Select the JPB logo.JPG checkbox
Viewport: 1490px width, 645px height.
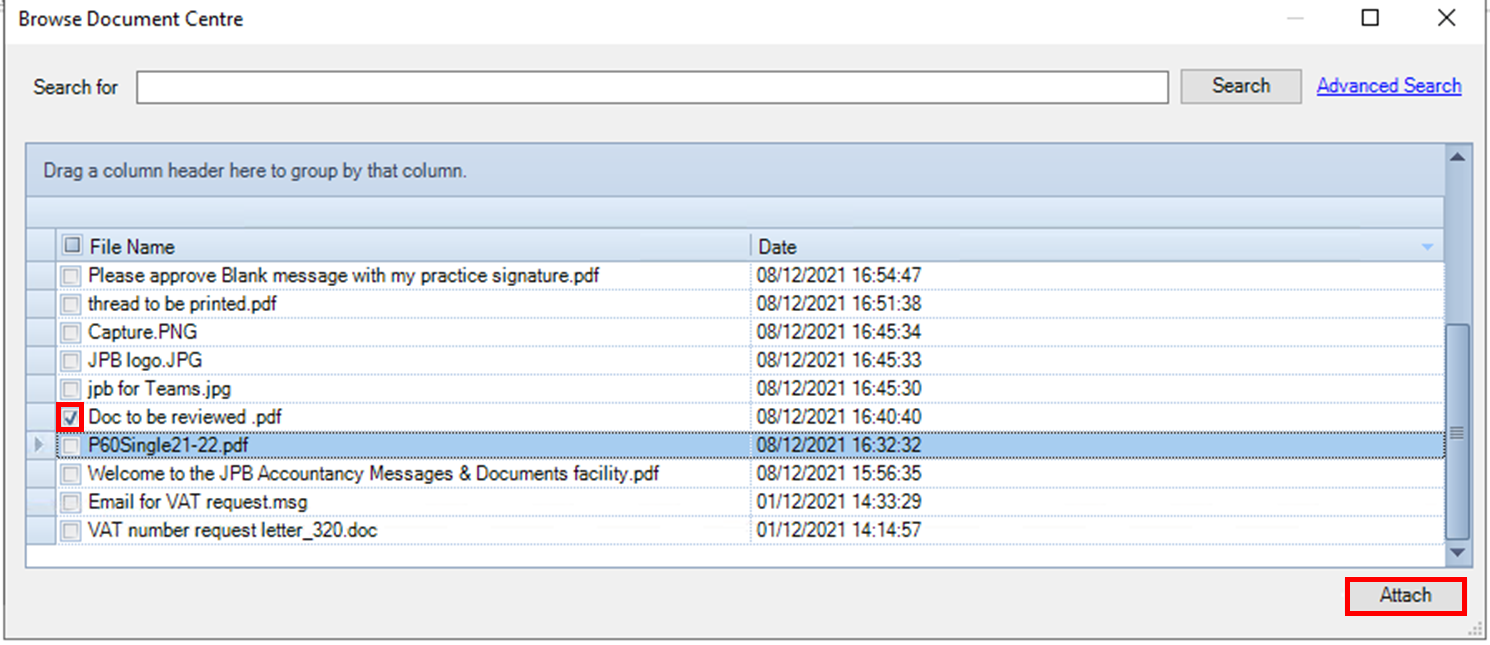[70, 360]
